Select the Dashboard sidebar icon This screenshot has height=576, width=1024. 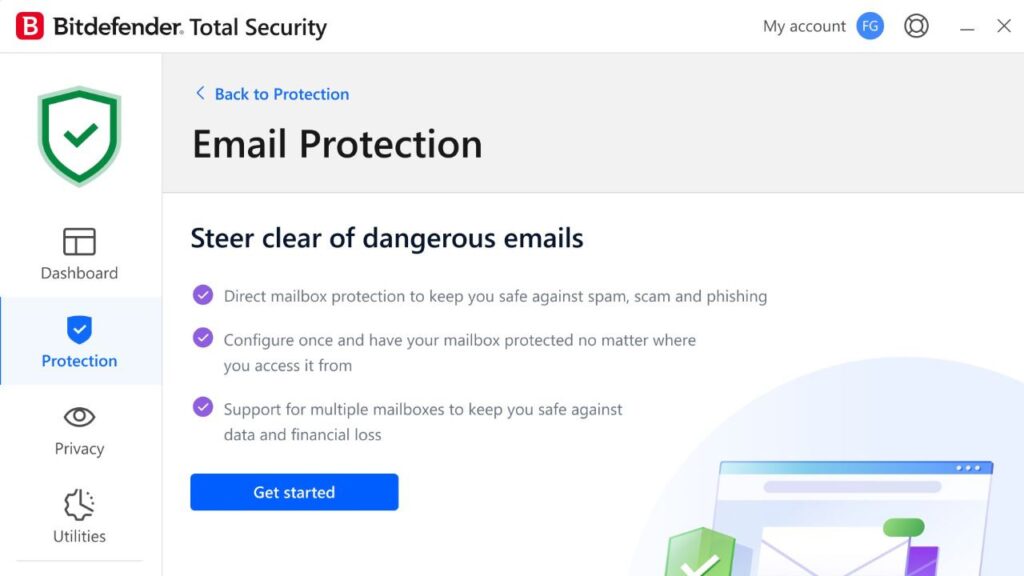[78, 242]
